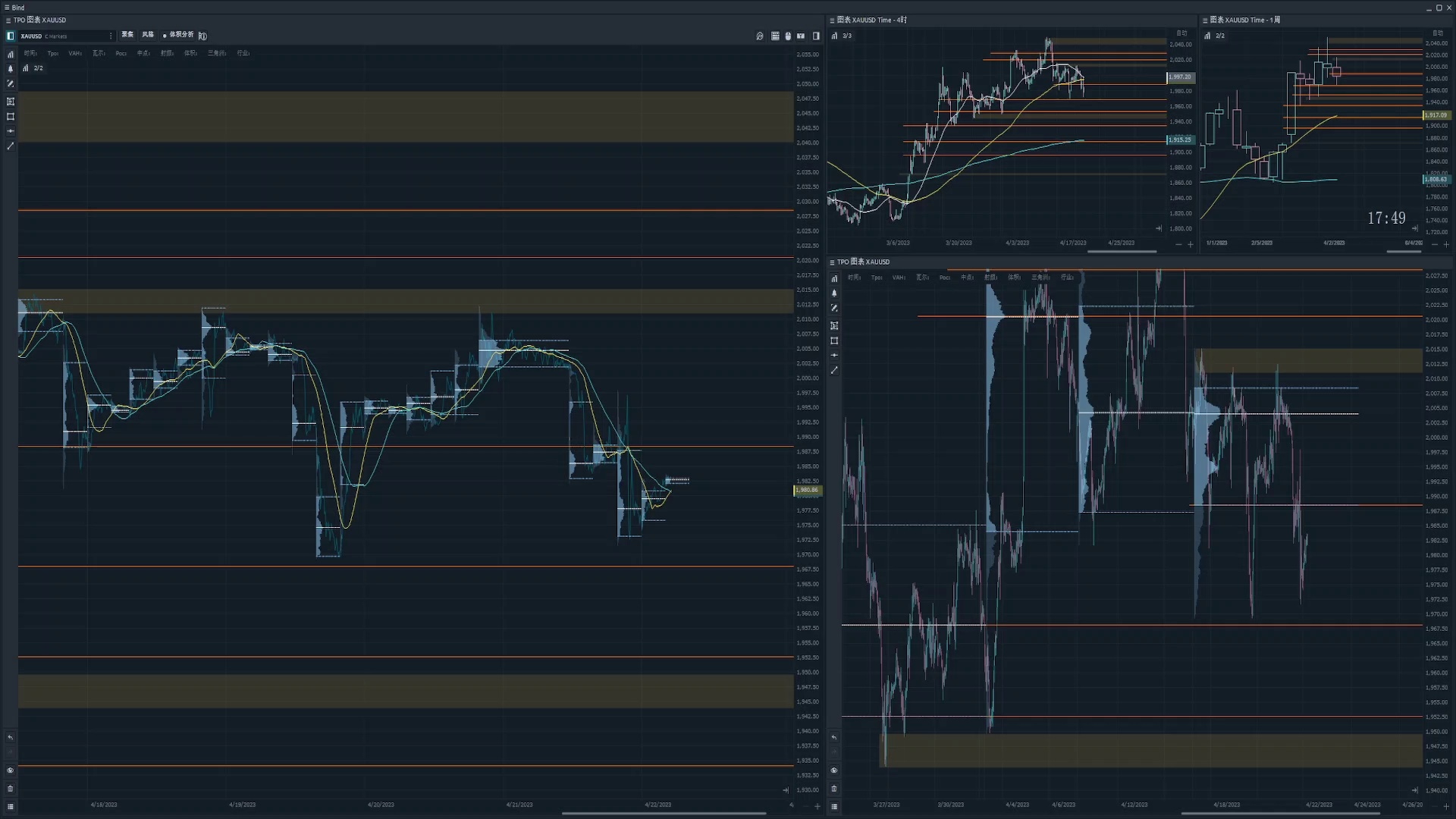Viewport: 1456px width, 819px height.
Task: Open the data table icon in top toolbar
Action: pyautogui.click(x=775, y=36)
